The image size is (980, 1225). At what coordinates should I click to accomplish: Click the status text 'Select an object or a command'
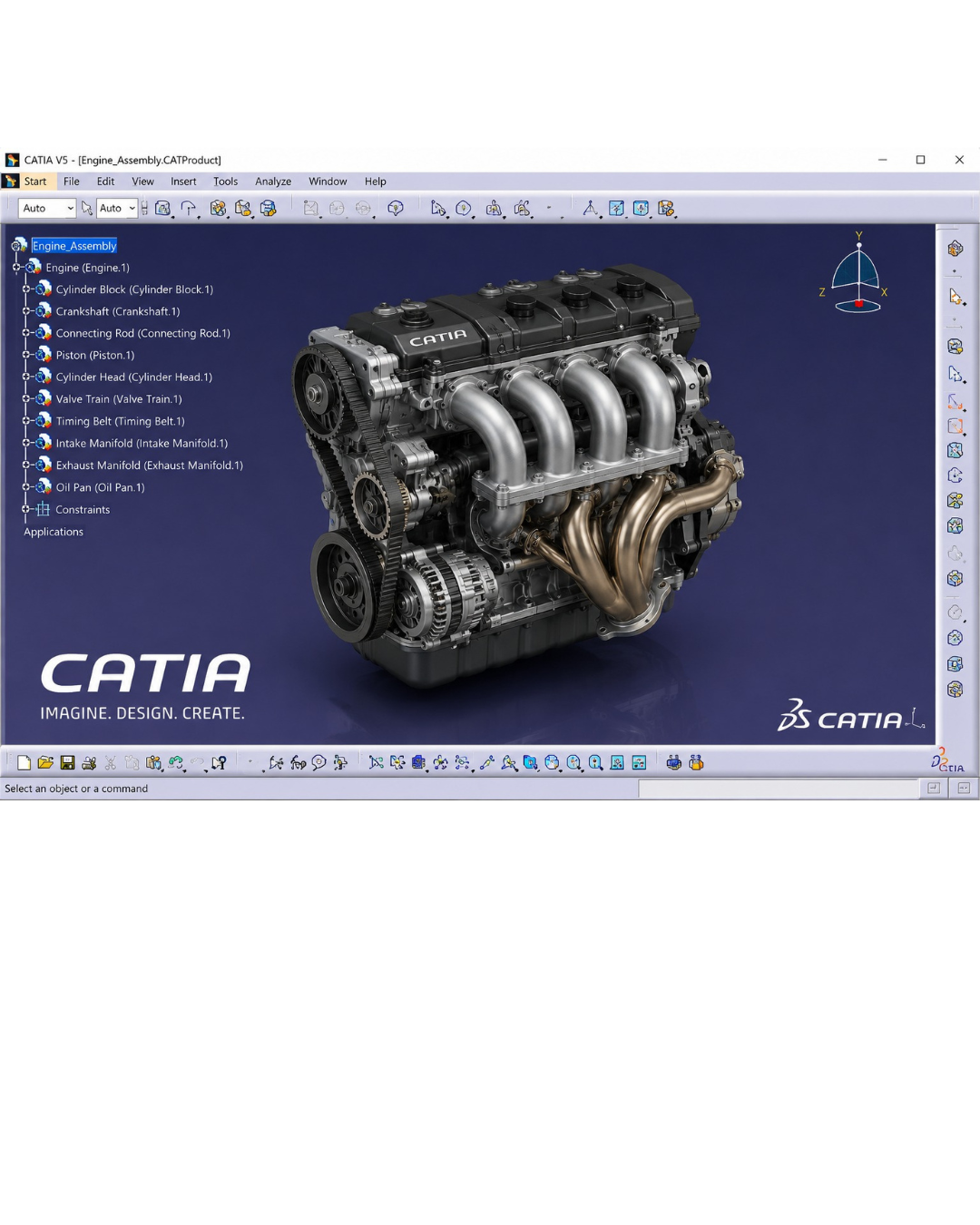click(76, 789)
